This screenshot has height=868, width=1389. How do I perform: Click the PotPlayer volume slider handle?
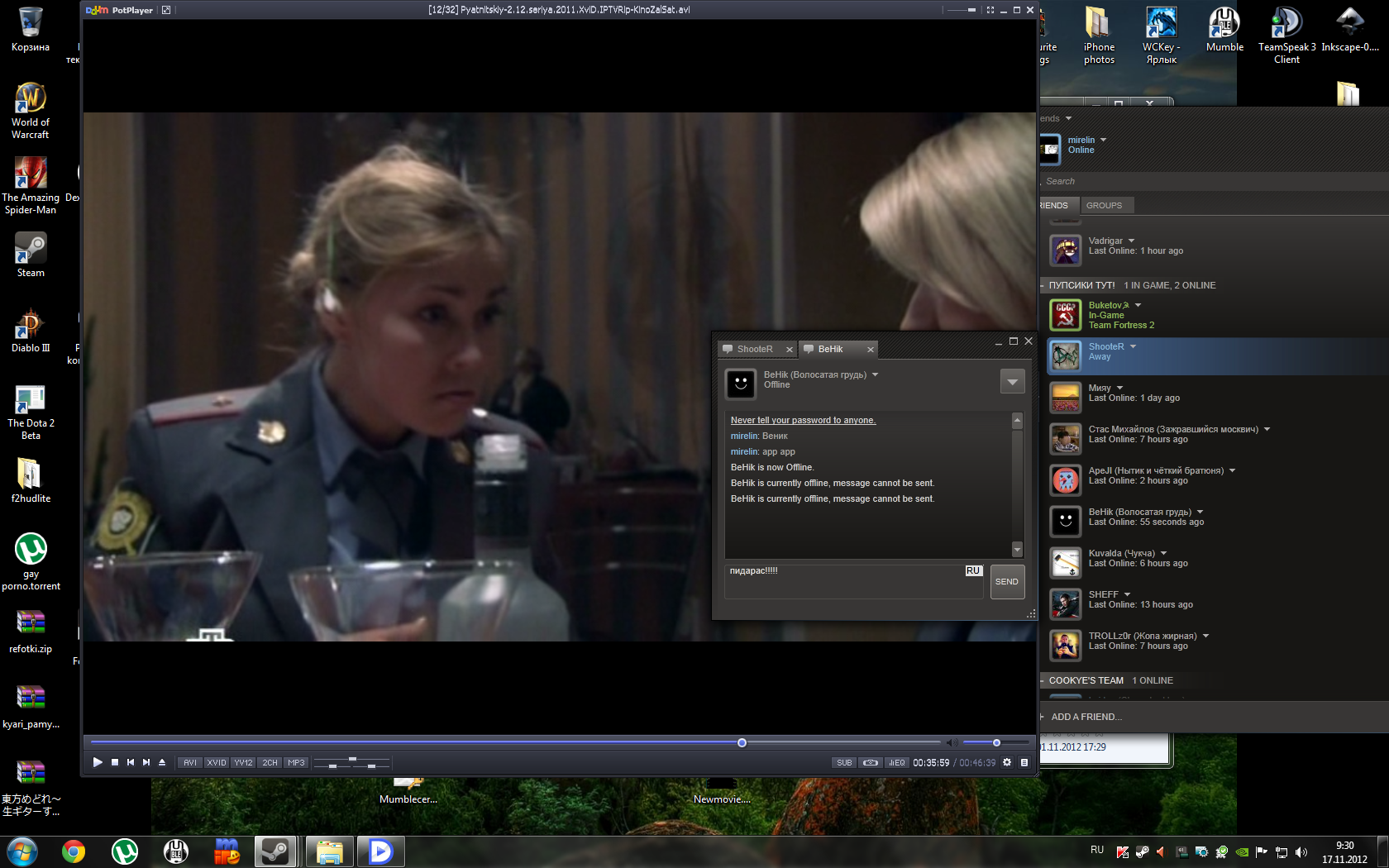[x=996, y=742]
